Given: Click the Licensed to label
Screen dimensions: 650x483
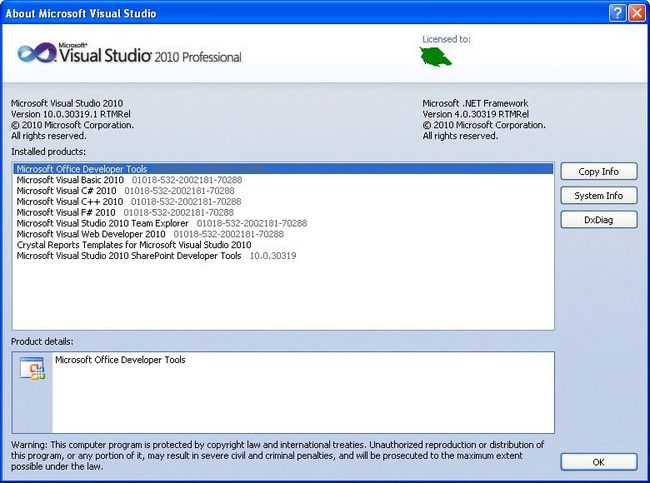Looking at the screenshot, I should coord(446,39).
